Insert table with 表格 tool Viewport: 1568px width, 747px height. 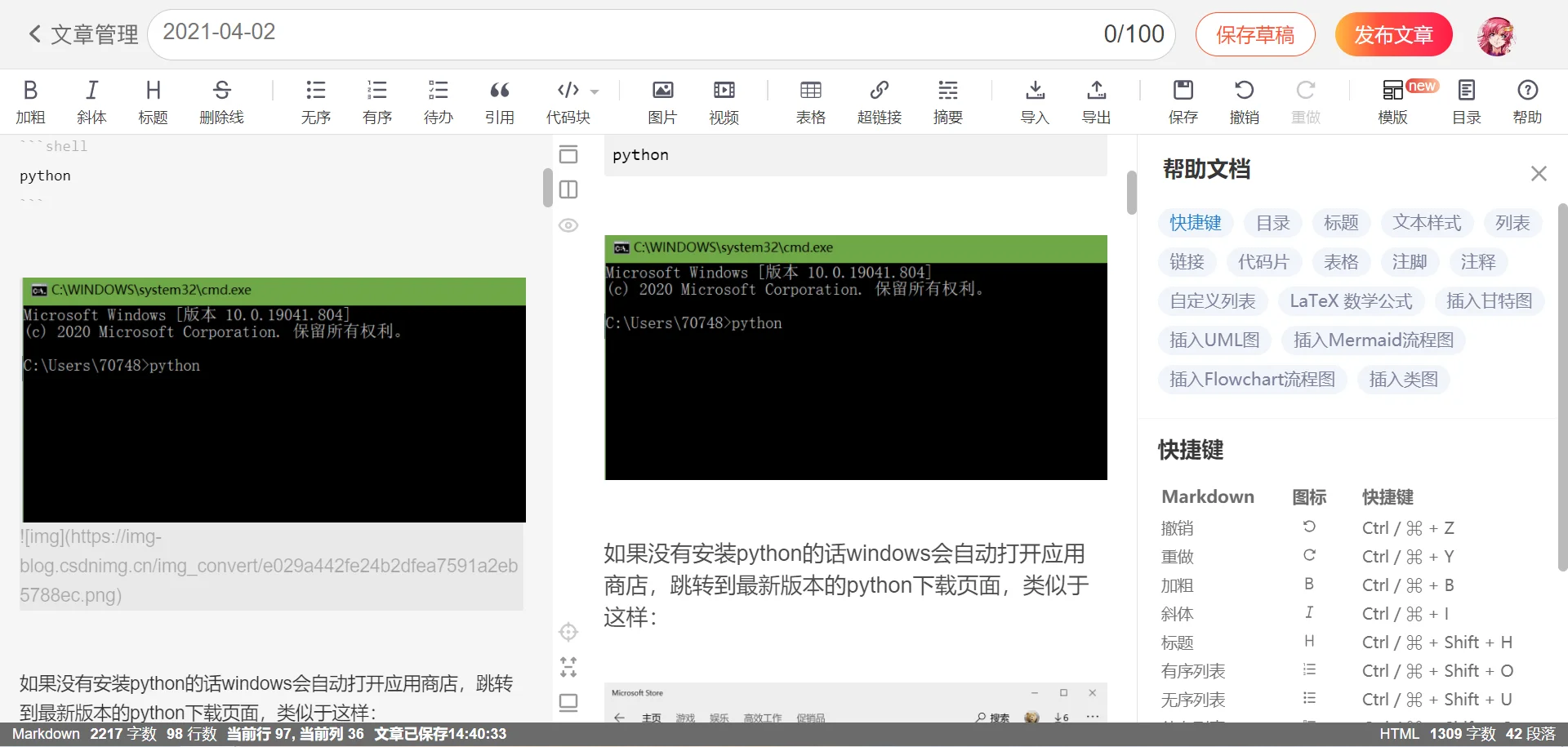810,101
